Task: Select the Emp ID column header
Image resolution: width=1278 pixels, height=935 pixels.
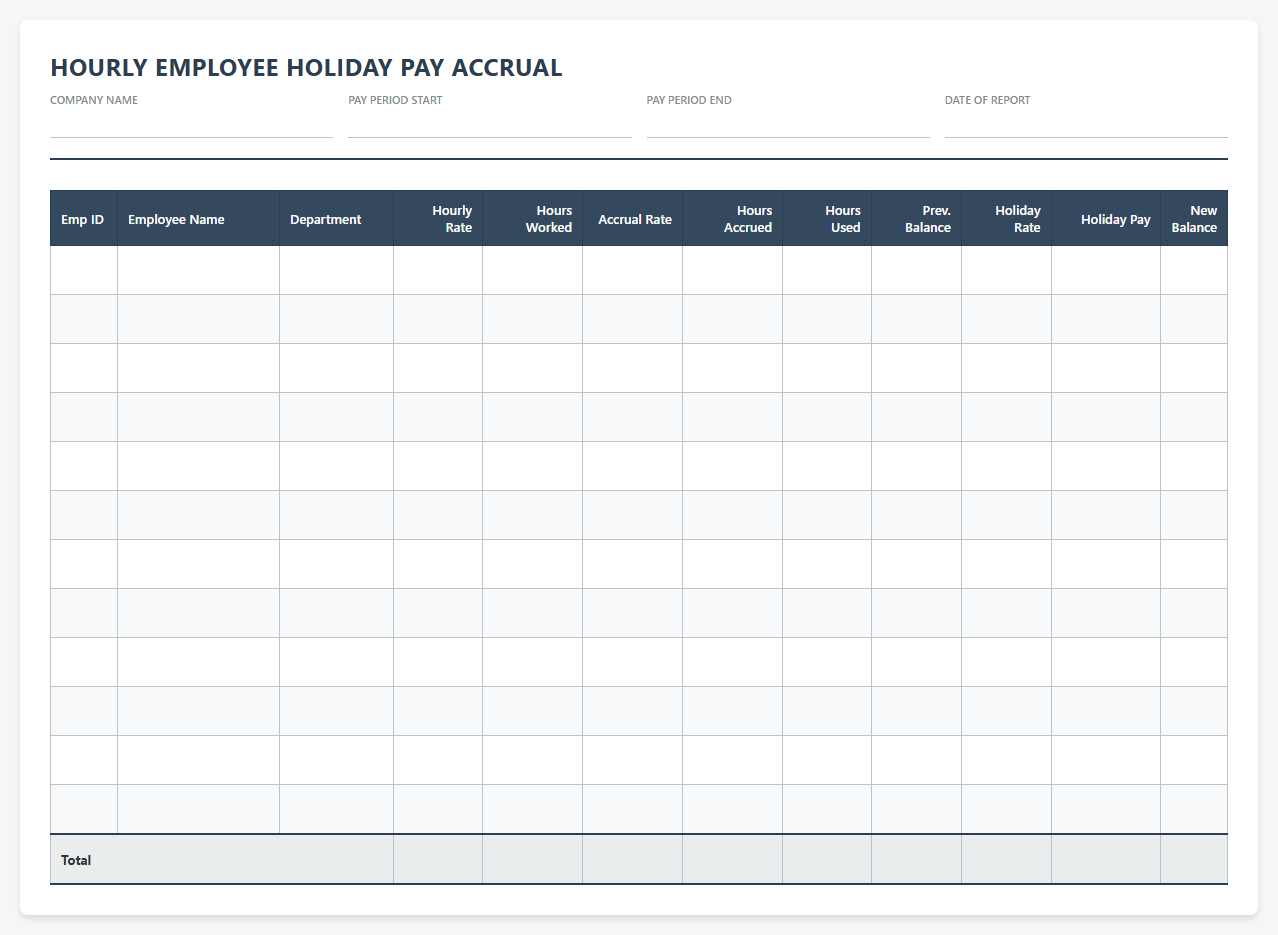Action: [x=84, y=219]
